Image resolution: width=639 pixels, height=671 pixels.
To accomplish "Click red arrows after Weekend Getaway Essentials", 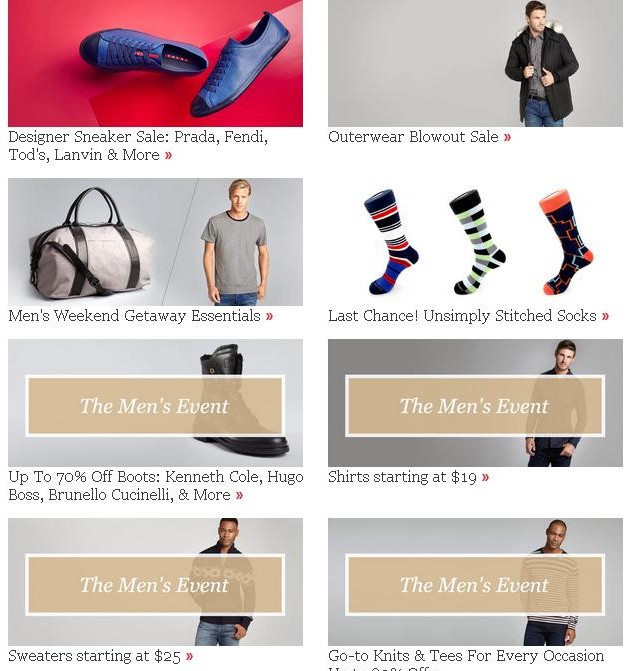I will pyautogui.click(x=269, y=316).
